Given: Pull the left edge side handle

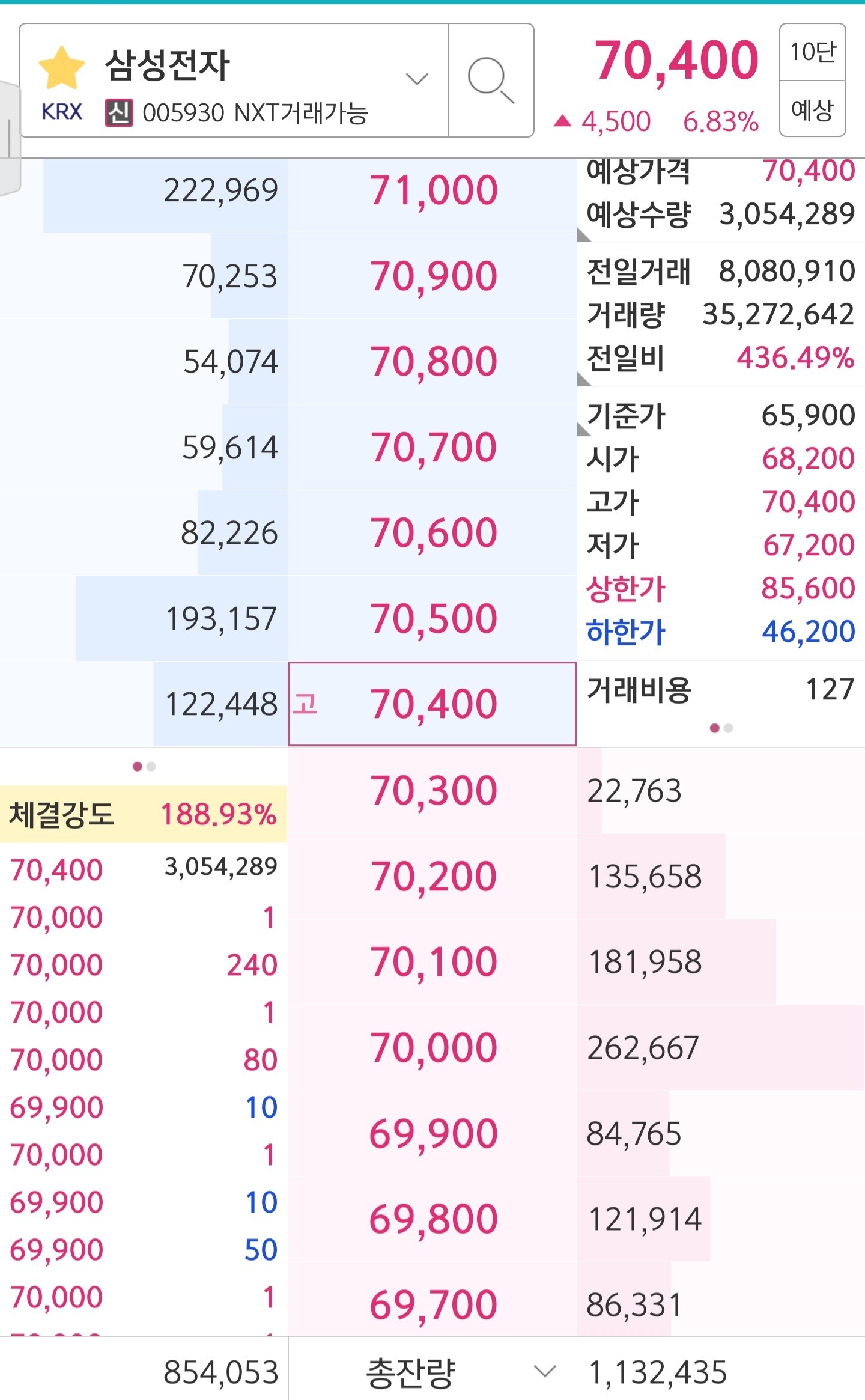Looking at the screenshot, I should pos(10,138).
